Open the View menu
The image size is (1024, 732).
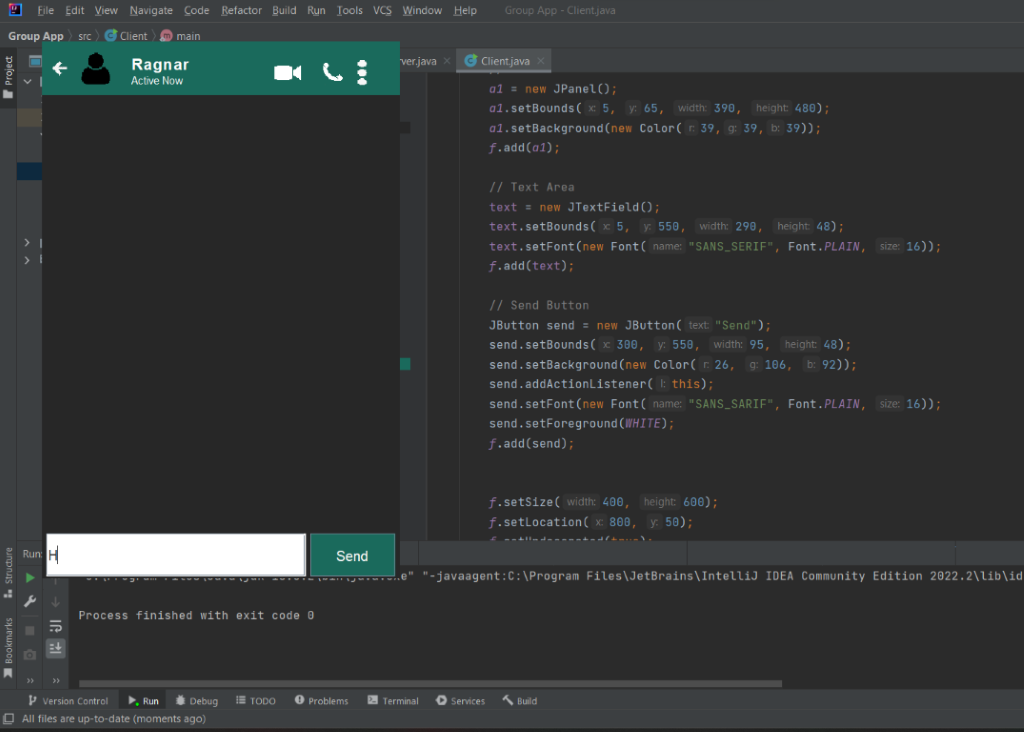point(106,10)
